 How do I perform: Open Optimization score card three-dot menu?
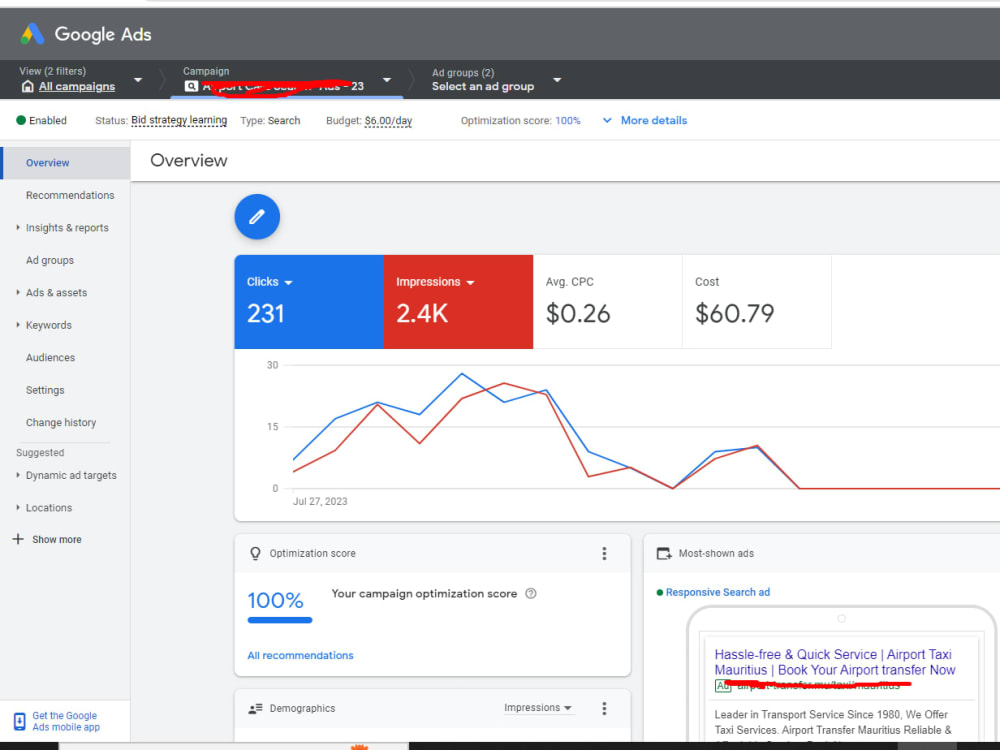[x=604, y=554]
